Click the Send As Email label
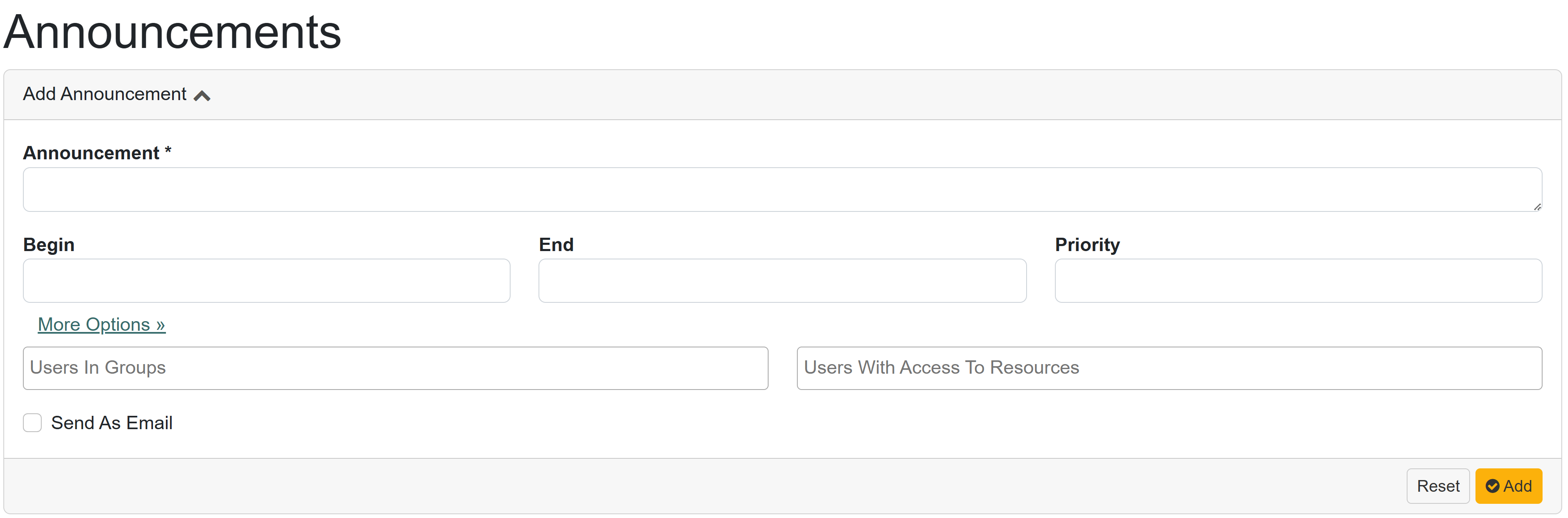 click(x=111, y=422)
